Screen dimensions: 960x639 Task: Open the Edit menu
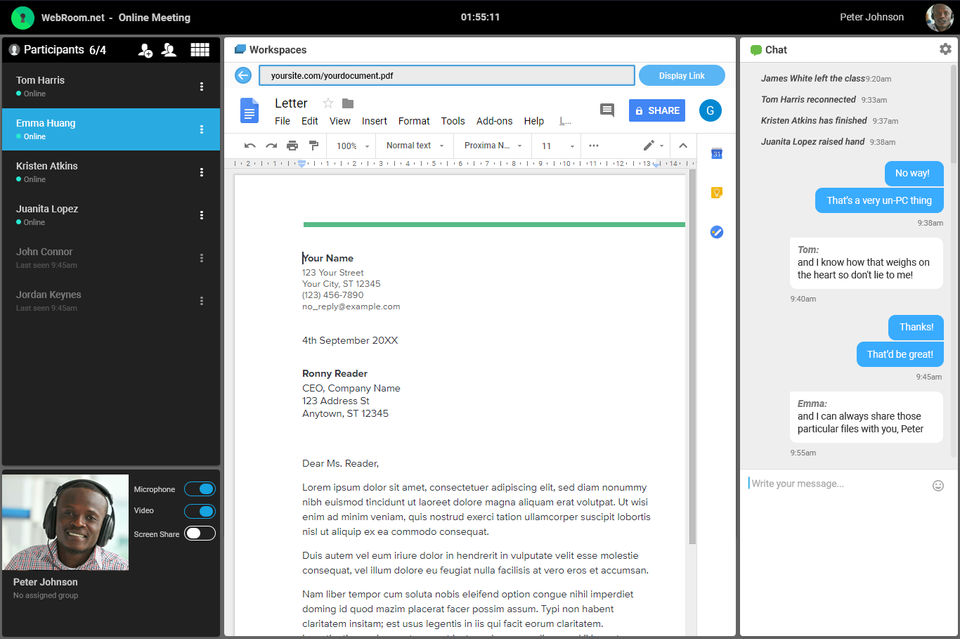pyautogui.click(x=309, y=121)
